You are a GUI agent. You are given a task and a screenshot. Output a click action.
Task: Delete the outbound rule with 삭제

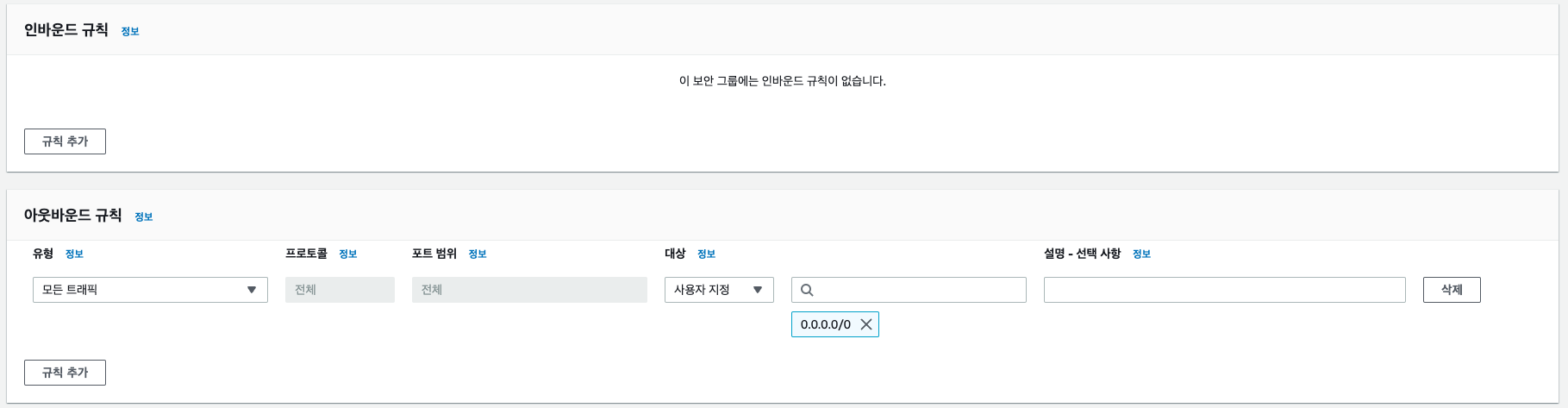[1452, 290]
